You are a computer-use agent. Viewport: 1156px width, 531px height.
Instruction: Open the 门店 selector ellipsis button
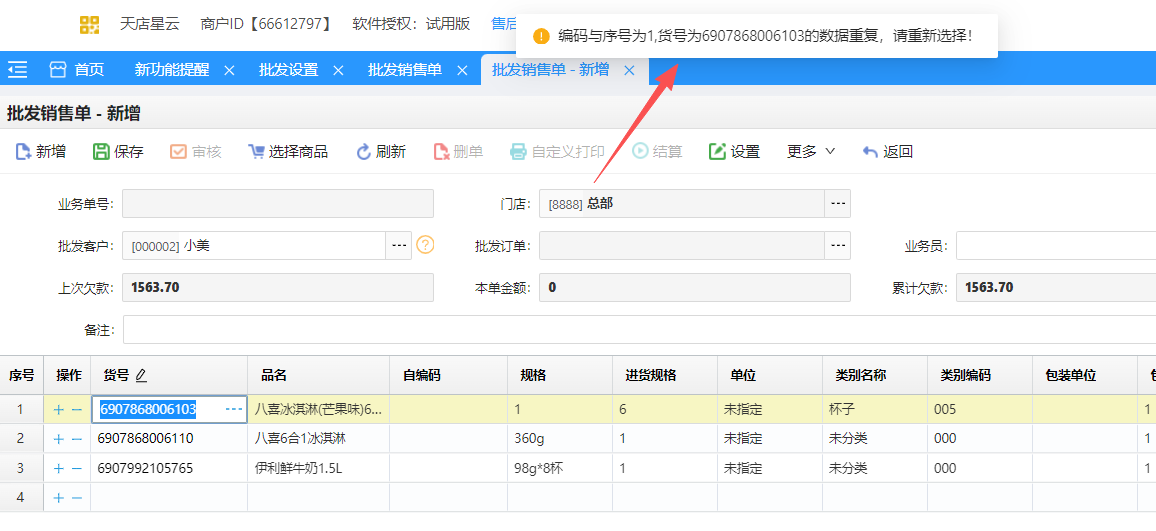[x=837, y=204]
